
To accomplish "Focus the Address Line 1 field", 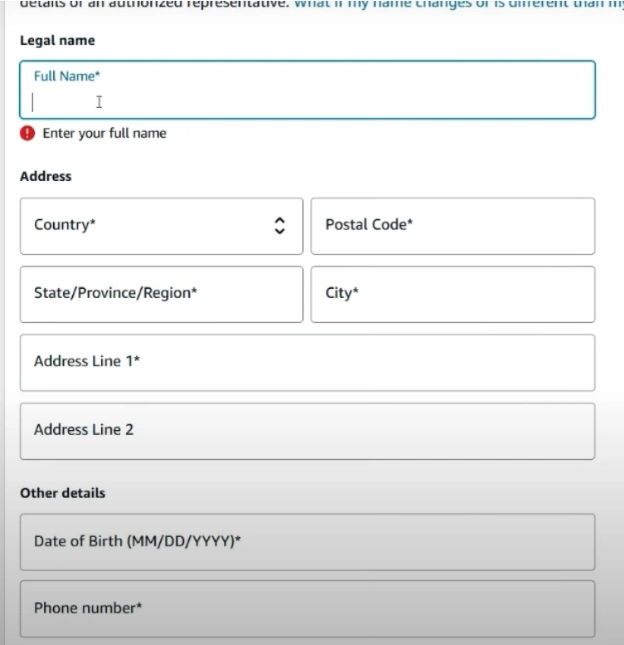I will pyautogui.click(x=307, y=362).
